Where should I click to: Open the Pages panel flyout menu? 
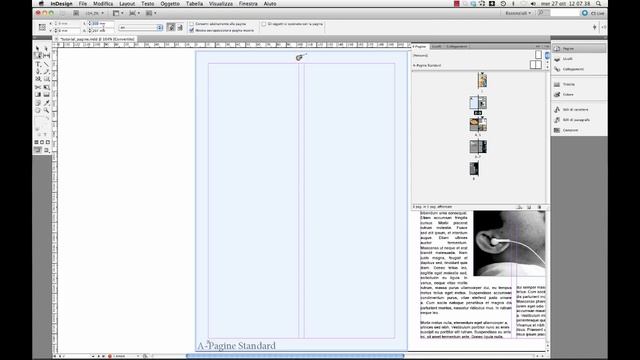[x=546, y=46]
